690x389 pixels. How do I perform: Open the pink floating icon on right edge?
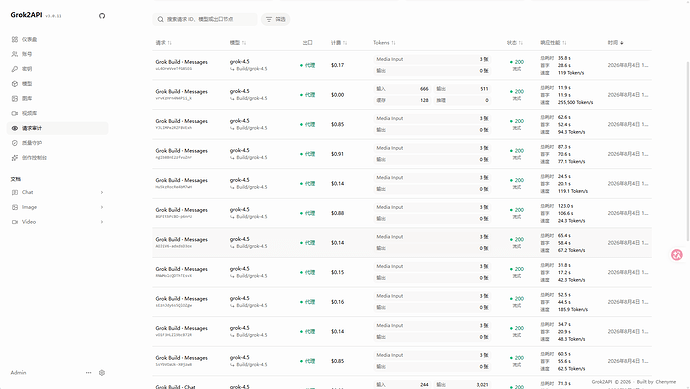pyautogui.click(x=677, y=254)
